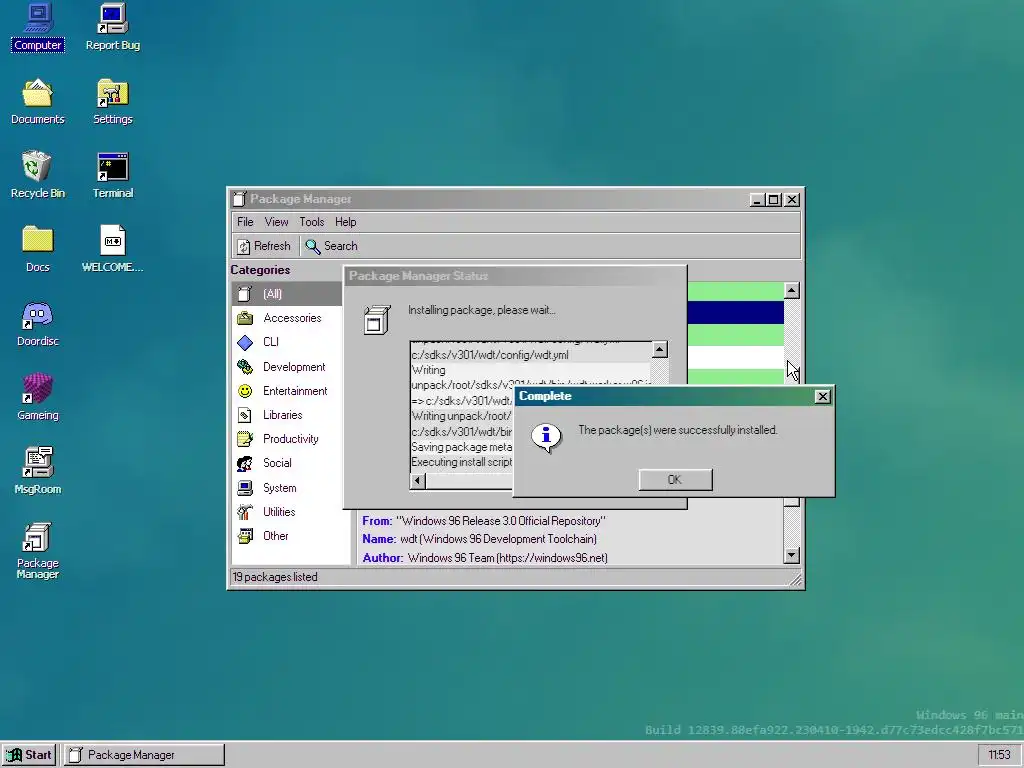Launch the Doordisc shortcut

coord(37,323)
